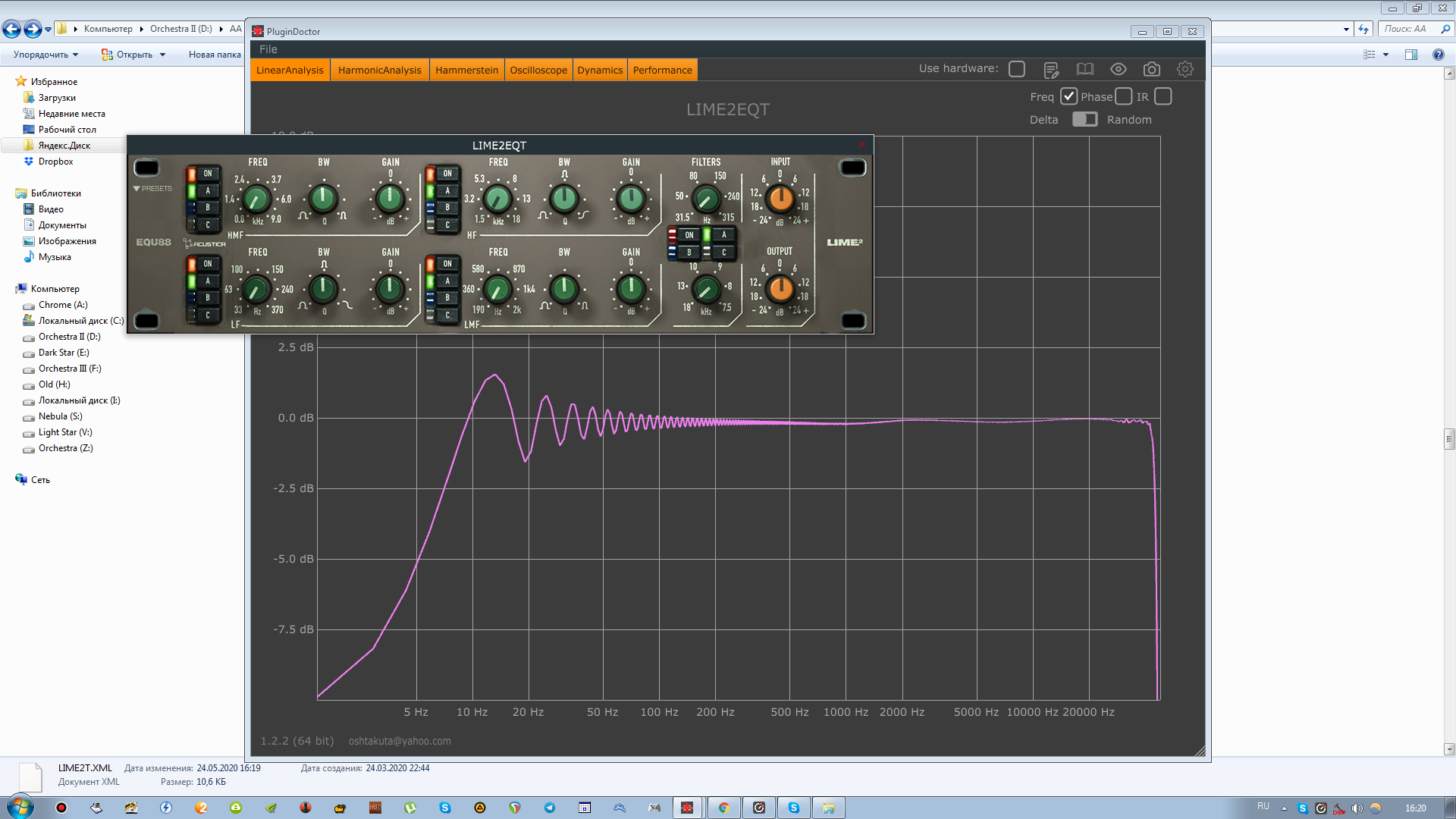Toggle LF band ON button
This screenshot has height=819, width=1456.
[x=208, y=264]
